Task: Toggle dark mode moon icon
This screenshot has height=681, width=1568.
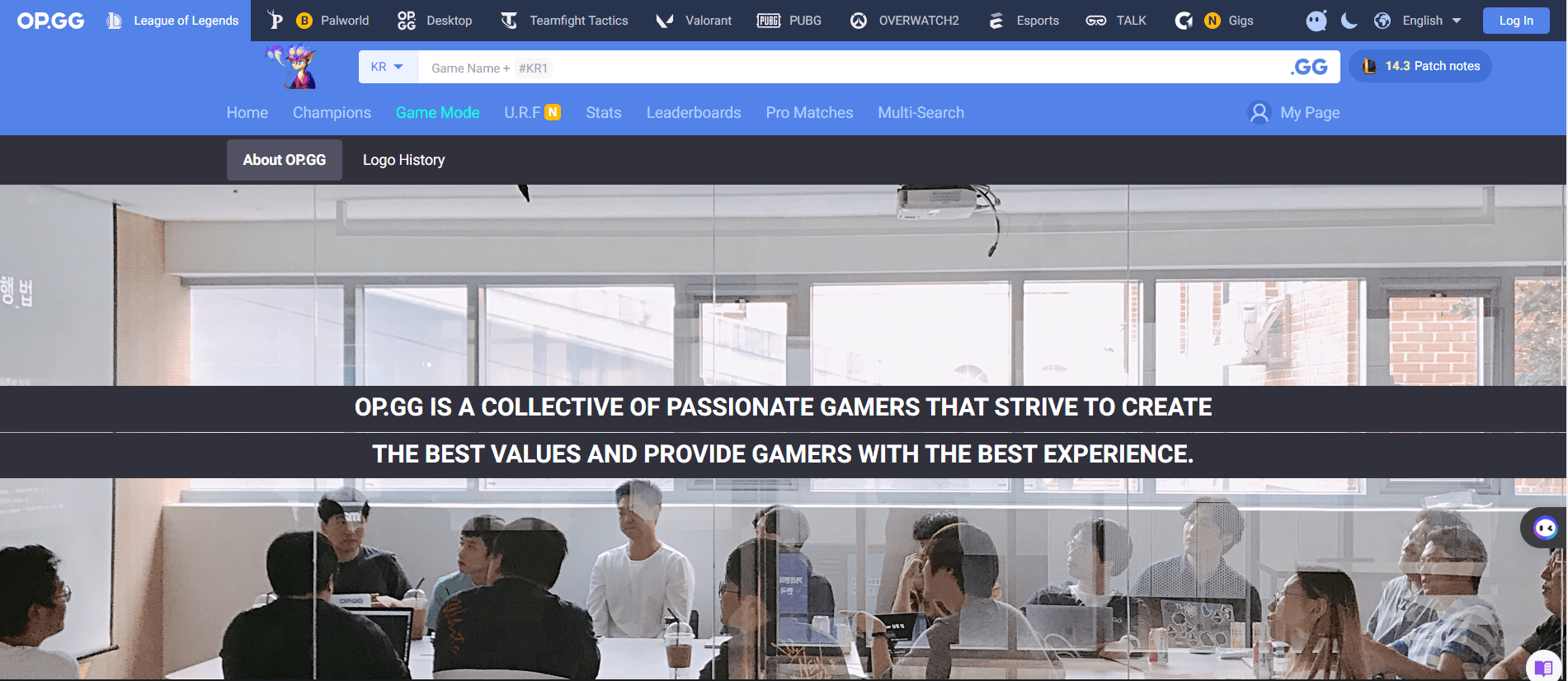Action: (1349, 21)
